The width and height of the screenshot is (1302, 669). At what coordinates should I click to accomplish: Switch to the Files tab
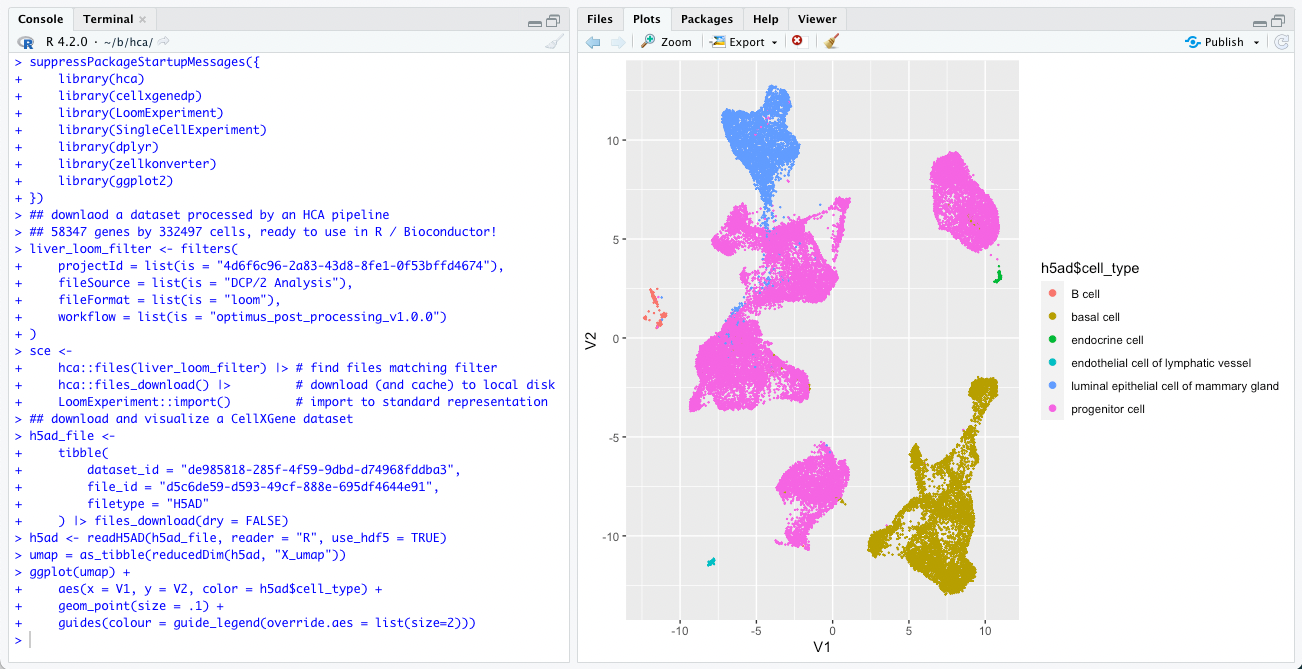click(599, 18)
